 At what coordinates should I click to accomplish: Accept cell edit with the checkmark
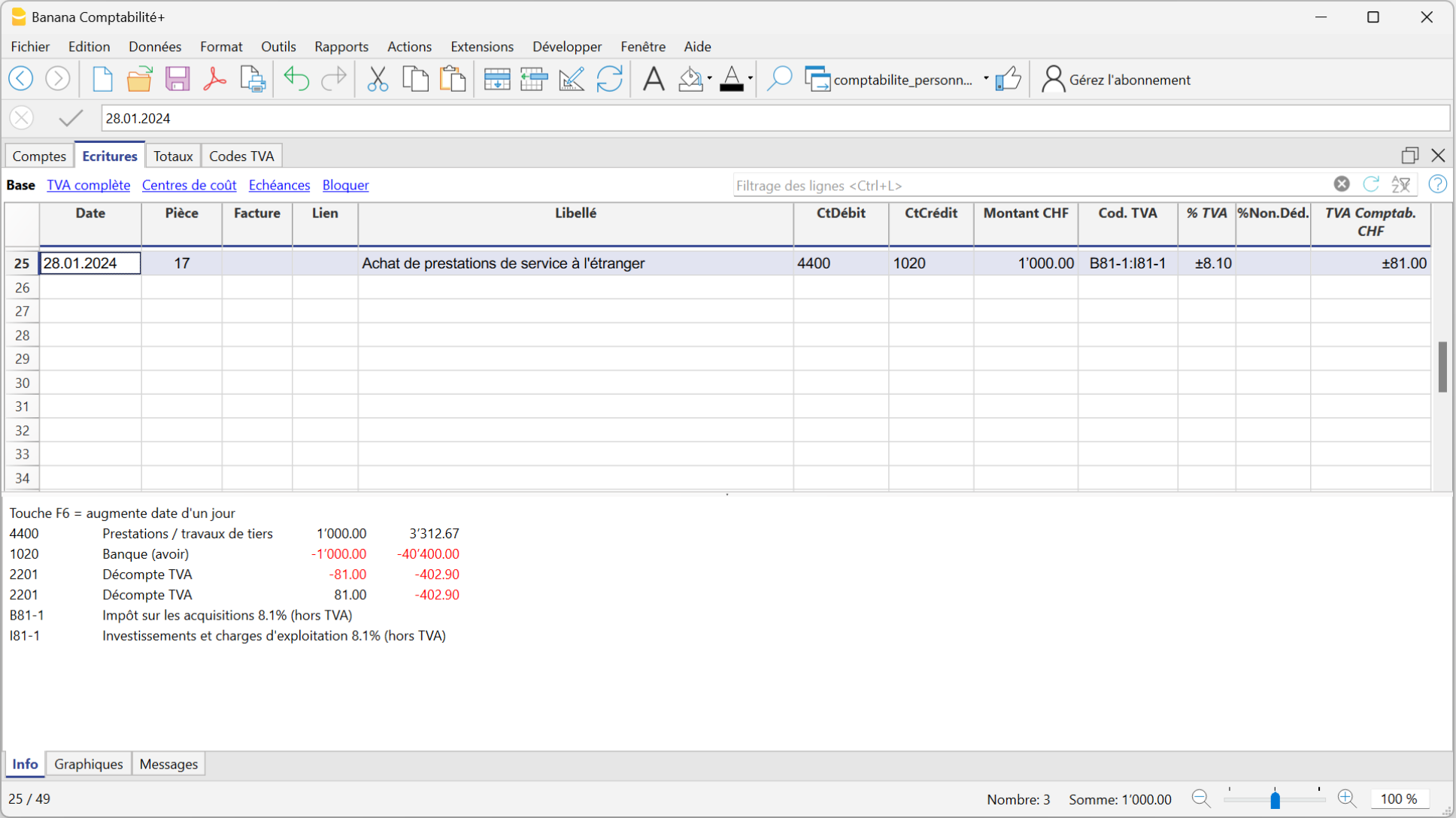71,118
